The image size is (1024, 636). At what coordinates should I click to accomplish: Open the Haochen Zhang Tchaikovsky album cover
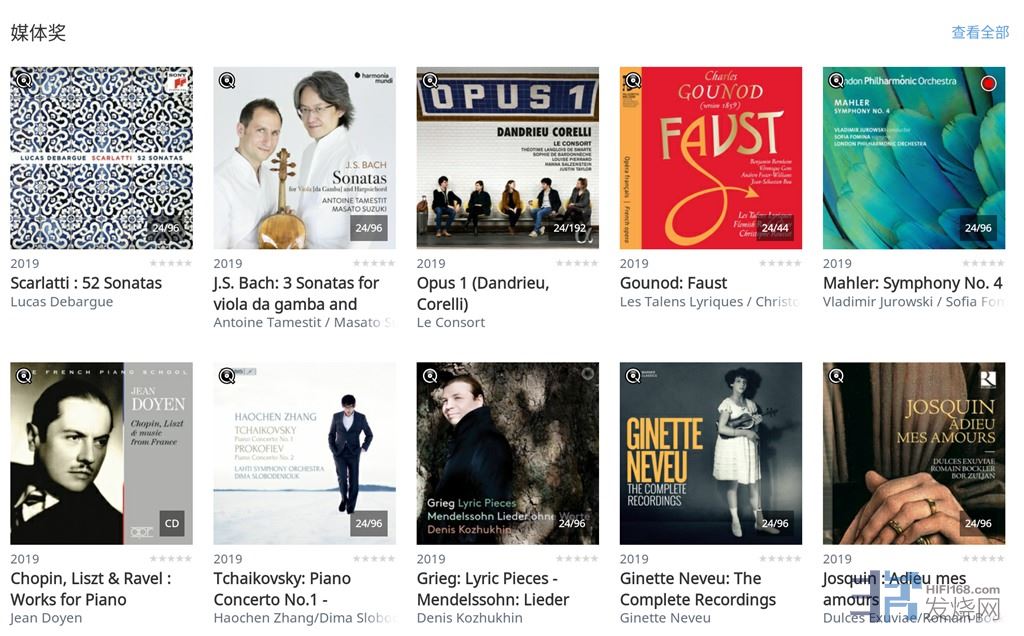(305, 453)
